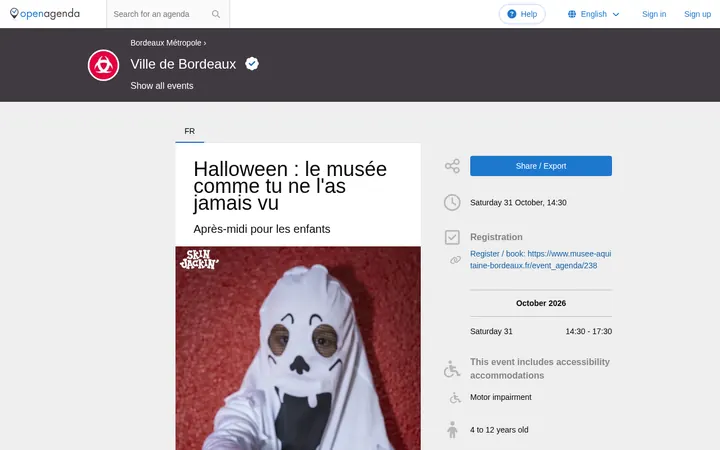Viewport: 720px width, 450px height.
Task: Click 'Après-midi pour les enfants' subtitle
Action: click(262, 229)
